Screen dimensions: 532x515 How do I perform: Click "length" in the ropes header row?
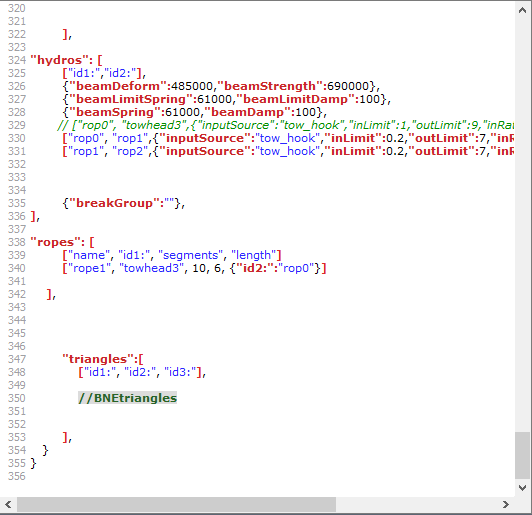coord(253,255)
